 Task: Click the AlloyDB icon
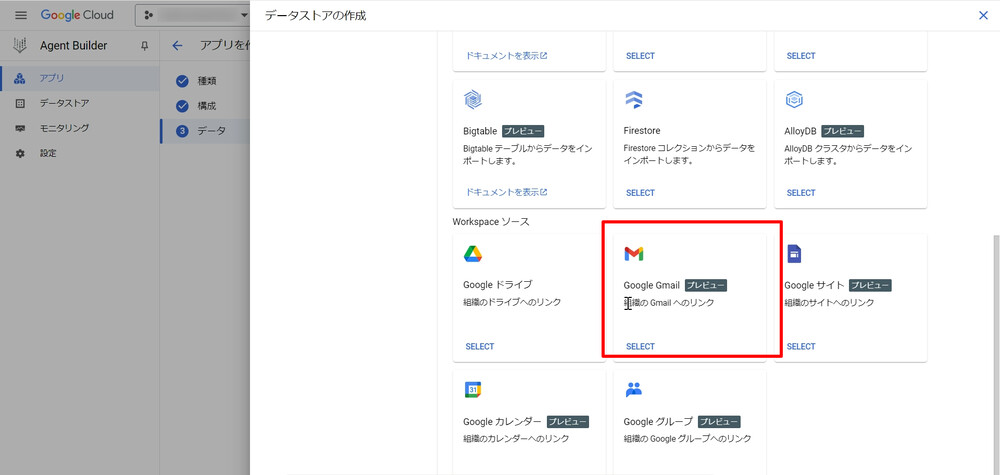pos(794,100)
